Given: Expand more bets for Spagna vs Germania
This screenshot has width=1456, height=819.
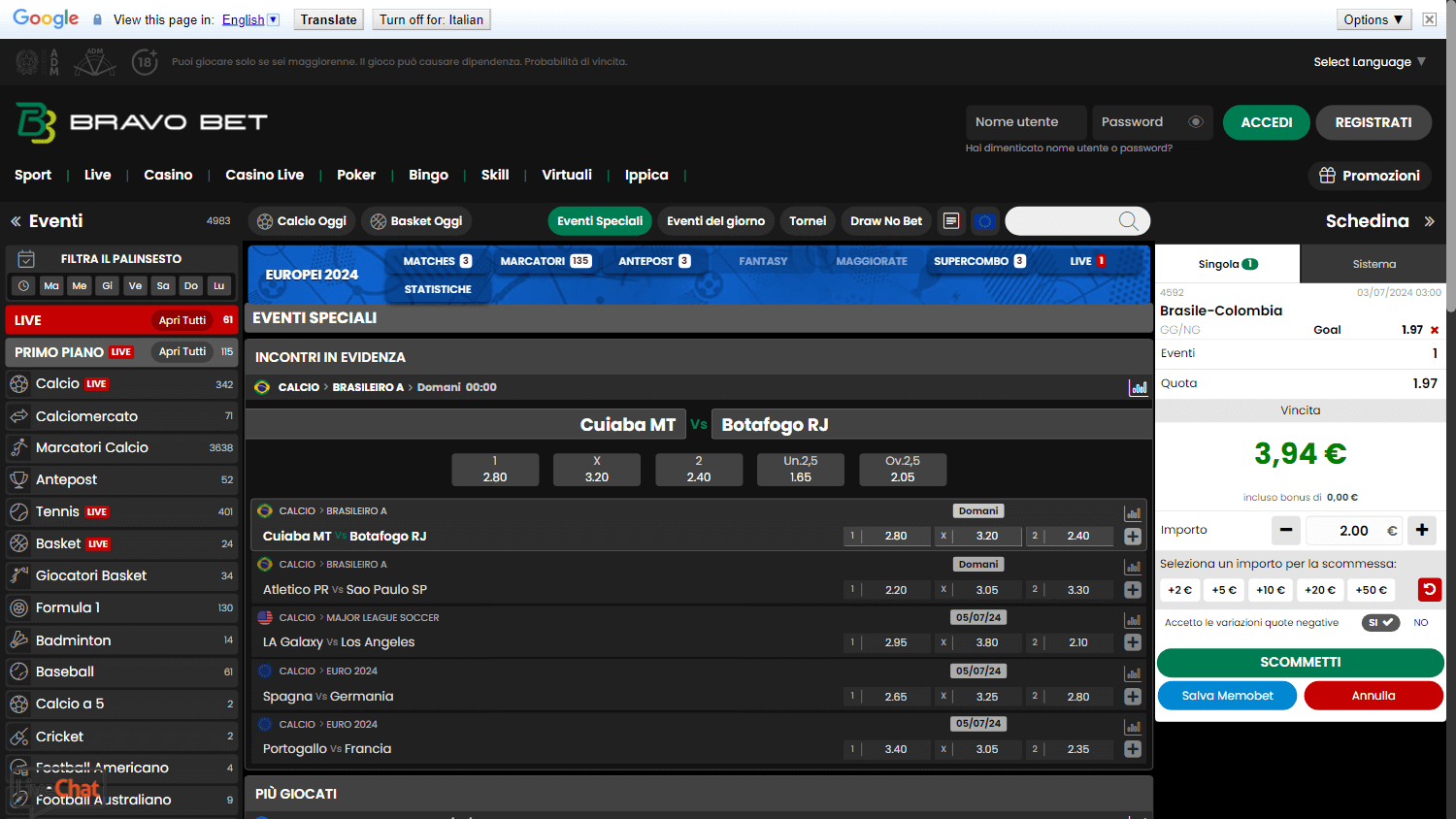Looking at the screenshot, I should pyautogui.click(x=1132, y=697).
